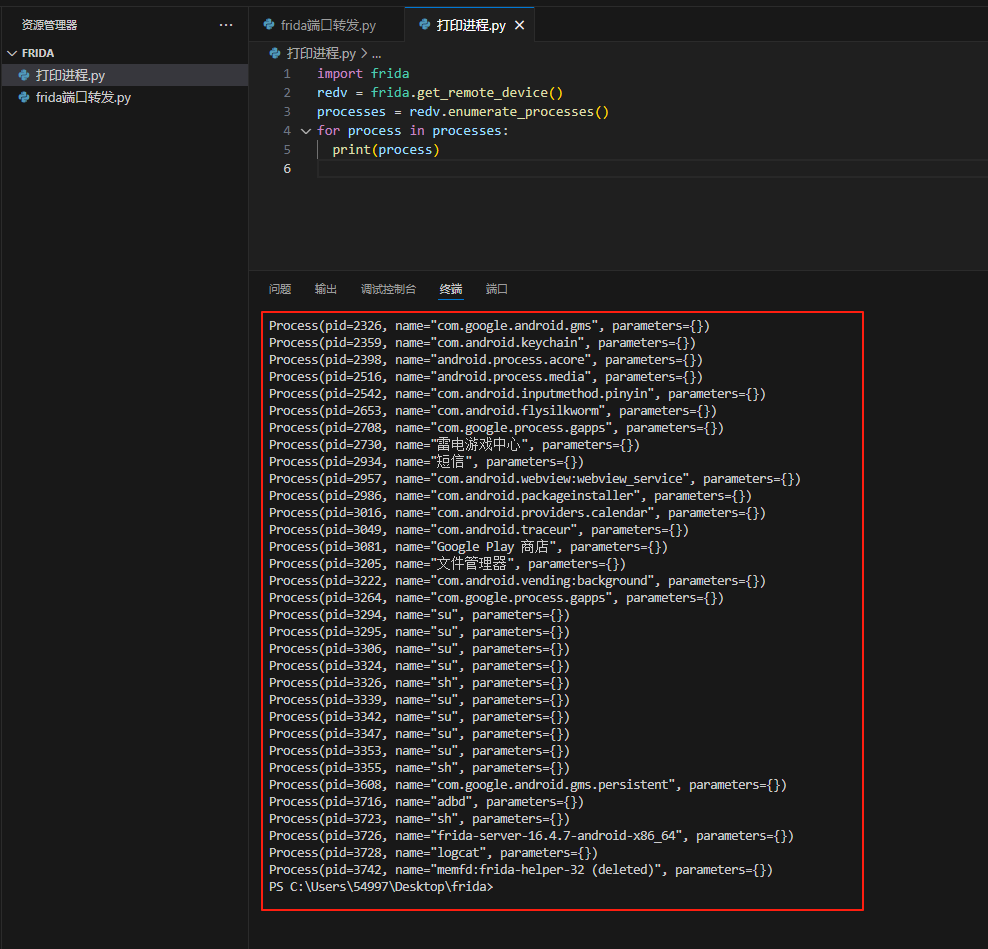Screen dimensions: 988x949
Task: Close the 打印进程.py editor tab
Action: point(519,25)
